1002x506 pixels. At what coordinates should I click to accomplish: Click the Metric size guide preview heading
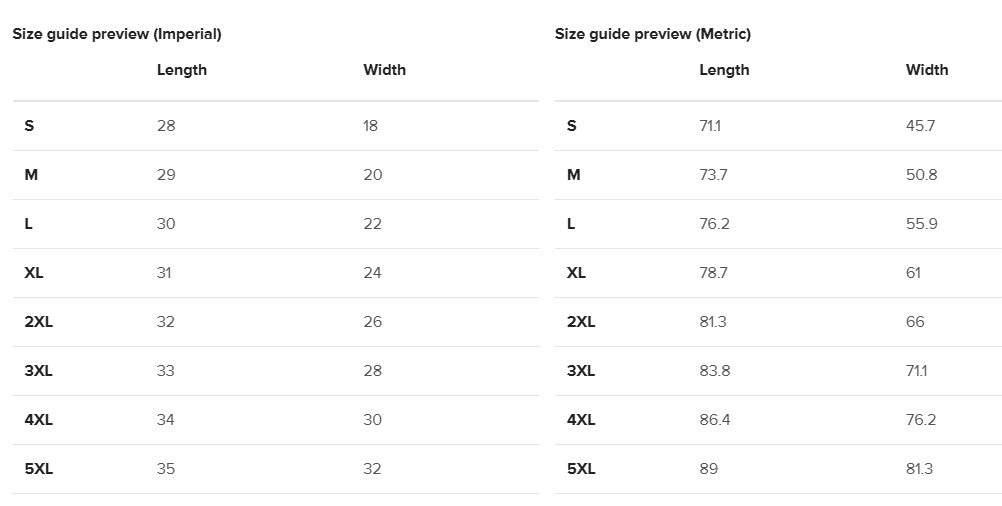[653, 34]
